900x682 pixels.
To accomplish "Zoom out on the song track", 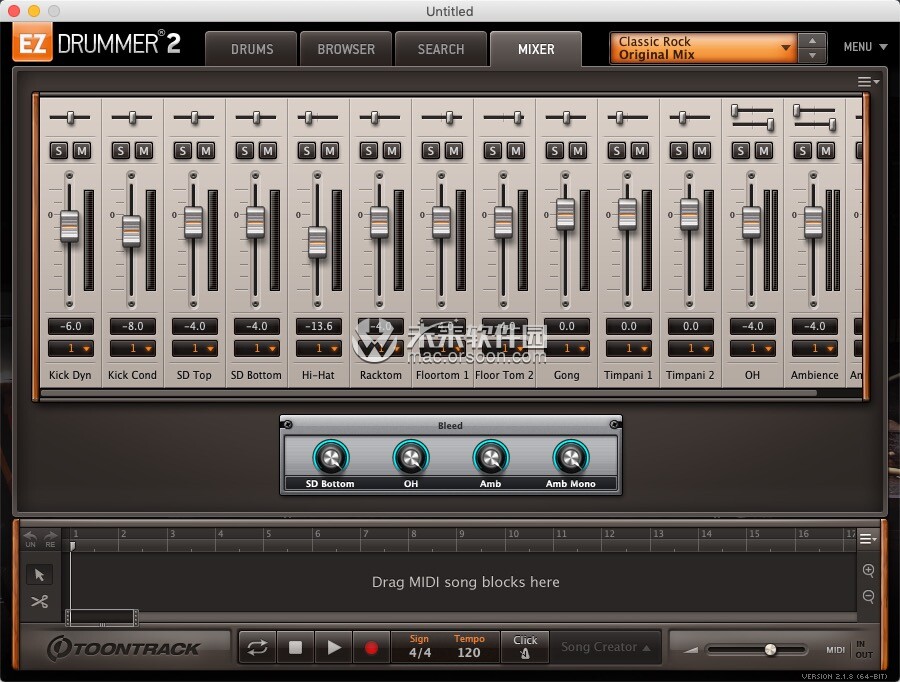I will tap(868, 596).
